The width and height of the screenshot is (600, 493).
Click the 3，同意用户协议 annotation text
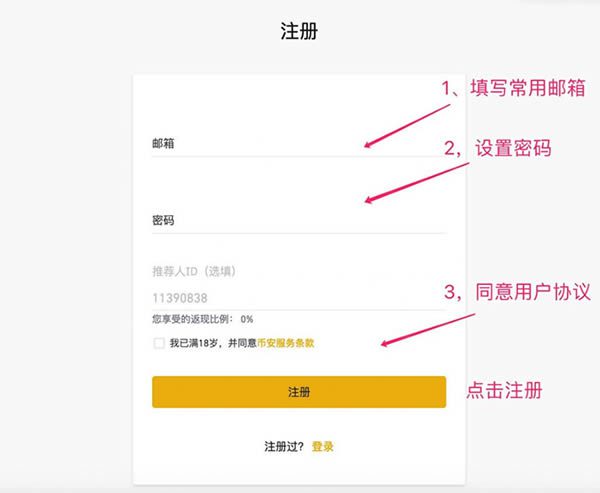517,292
